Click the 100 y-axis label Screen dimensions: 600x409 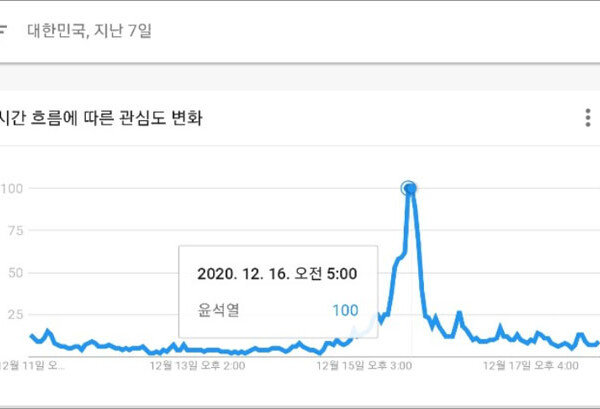pyautogui.click(x=13, y=188)
